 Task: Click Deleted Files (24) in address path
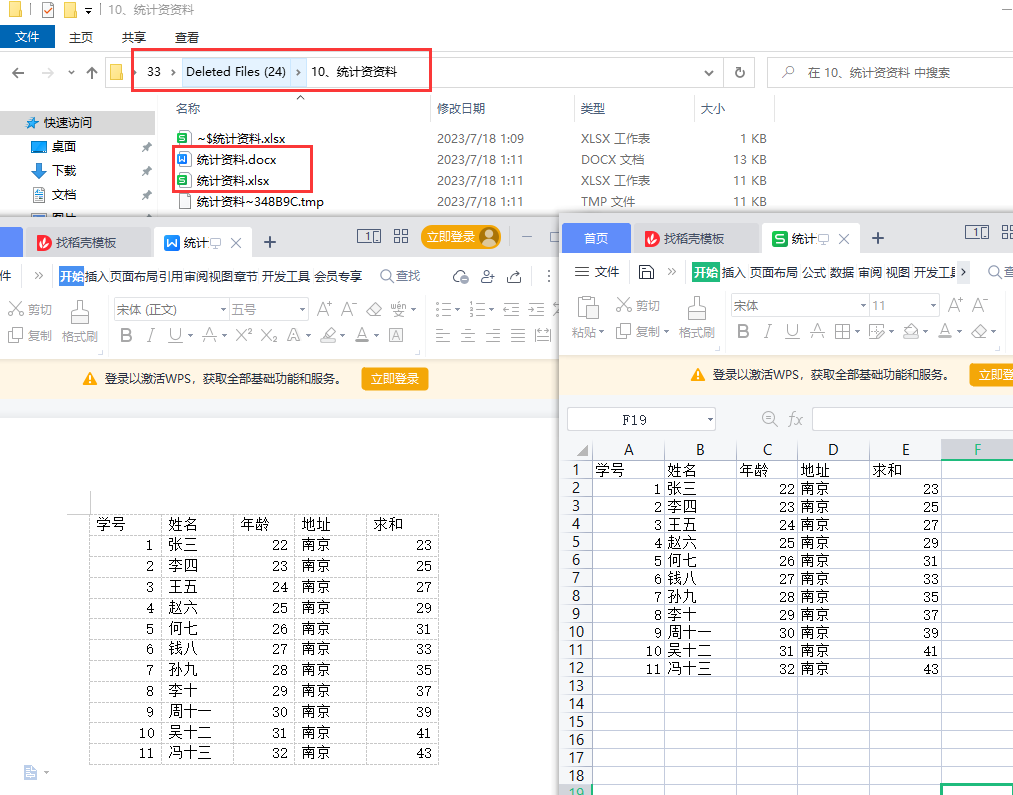(x=236, y=72)
